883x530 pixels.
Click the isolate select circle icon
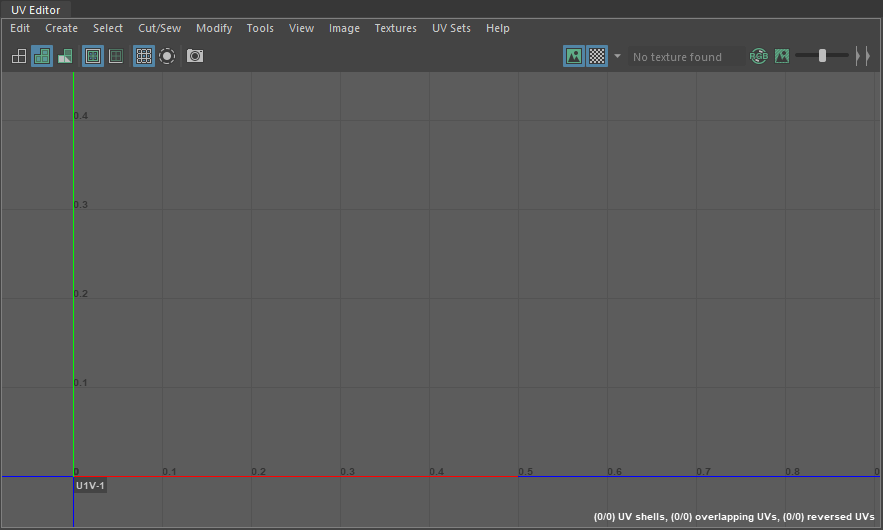pyautogui.click(x=167, y=57)
